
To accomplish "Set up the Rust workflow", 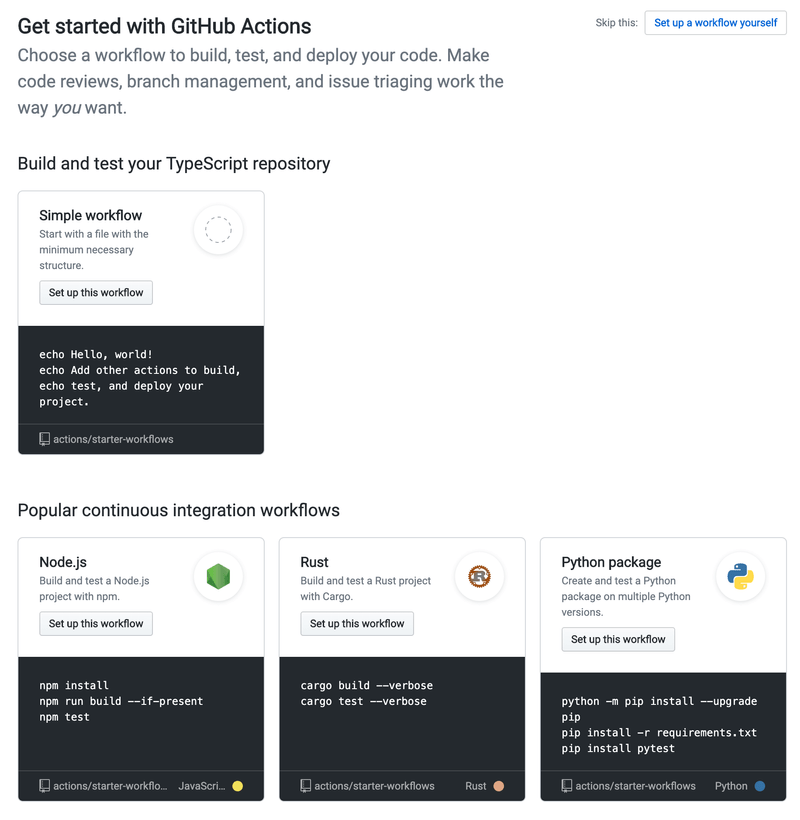I will click(x=356, y=623).
